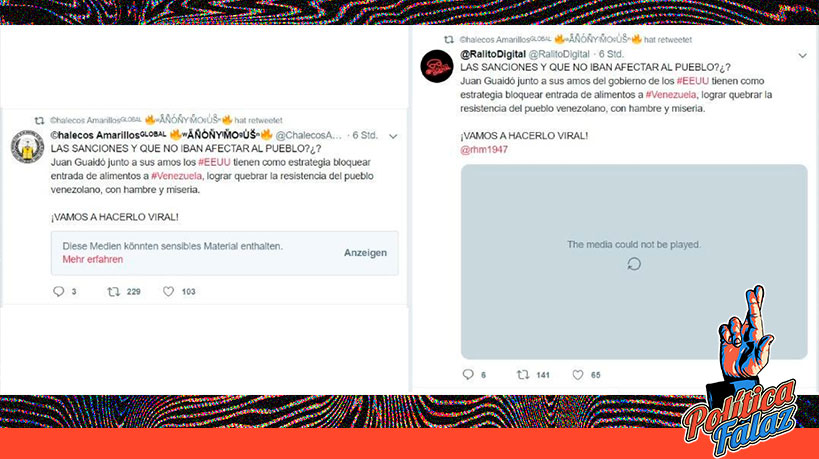Click the gray unplayable media box

click(634, 262)
